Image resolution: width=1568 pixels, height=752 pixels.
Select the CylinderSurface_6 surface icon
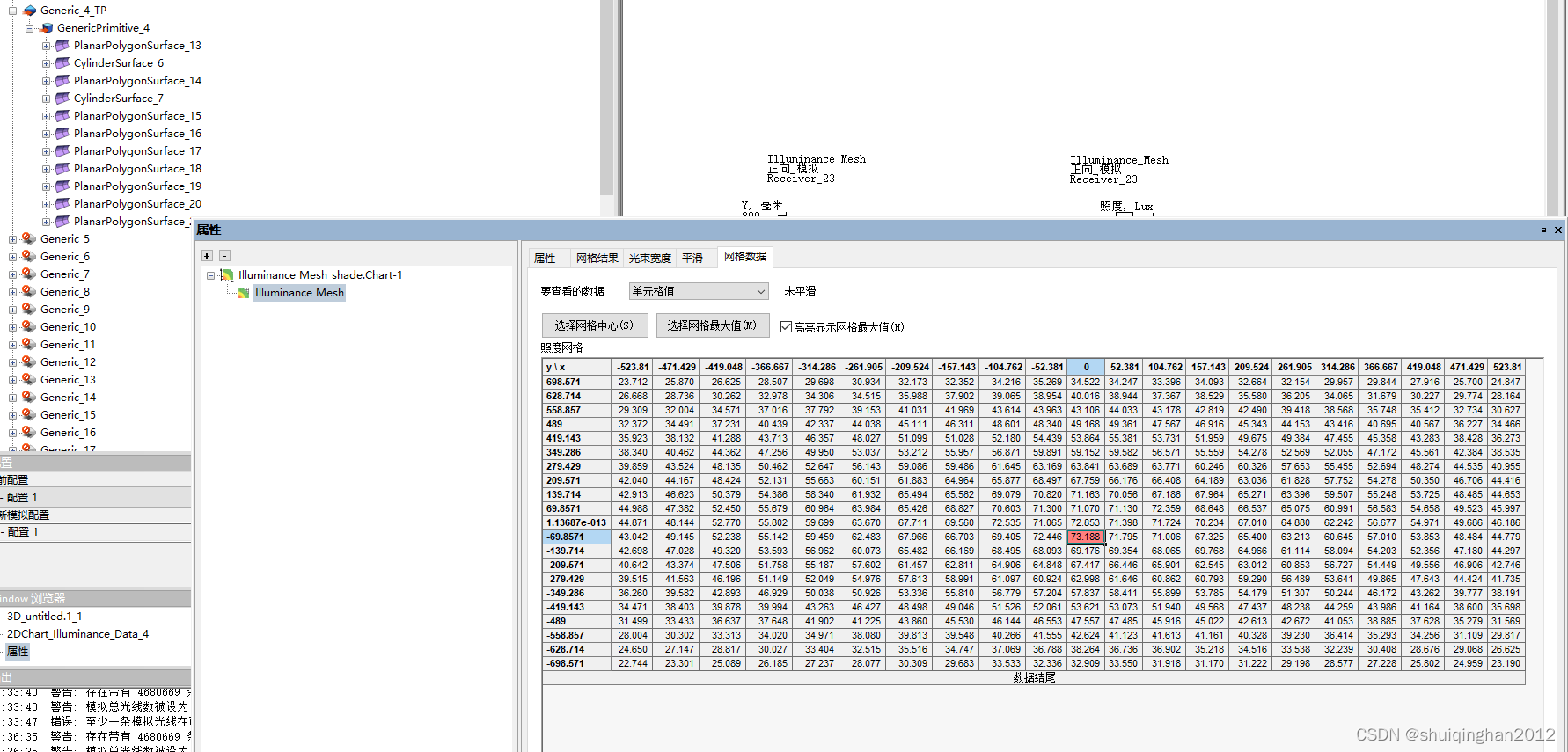(62, 63)
